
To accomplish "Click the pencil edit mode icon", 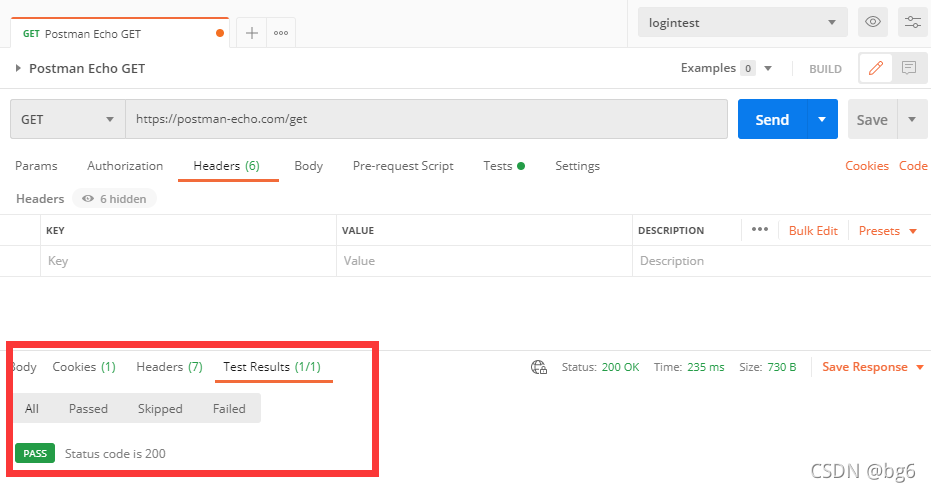I will point(876,68).
